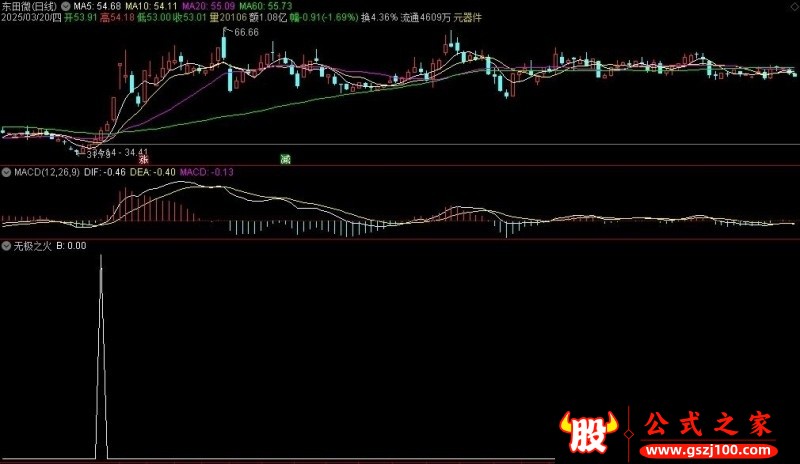Image resolution: width=800 pixels, height=464 pixels.
Task: Click the high price 高54.18
Action: (117, 18)
